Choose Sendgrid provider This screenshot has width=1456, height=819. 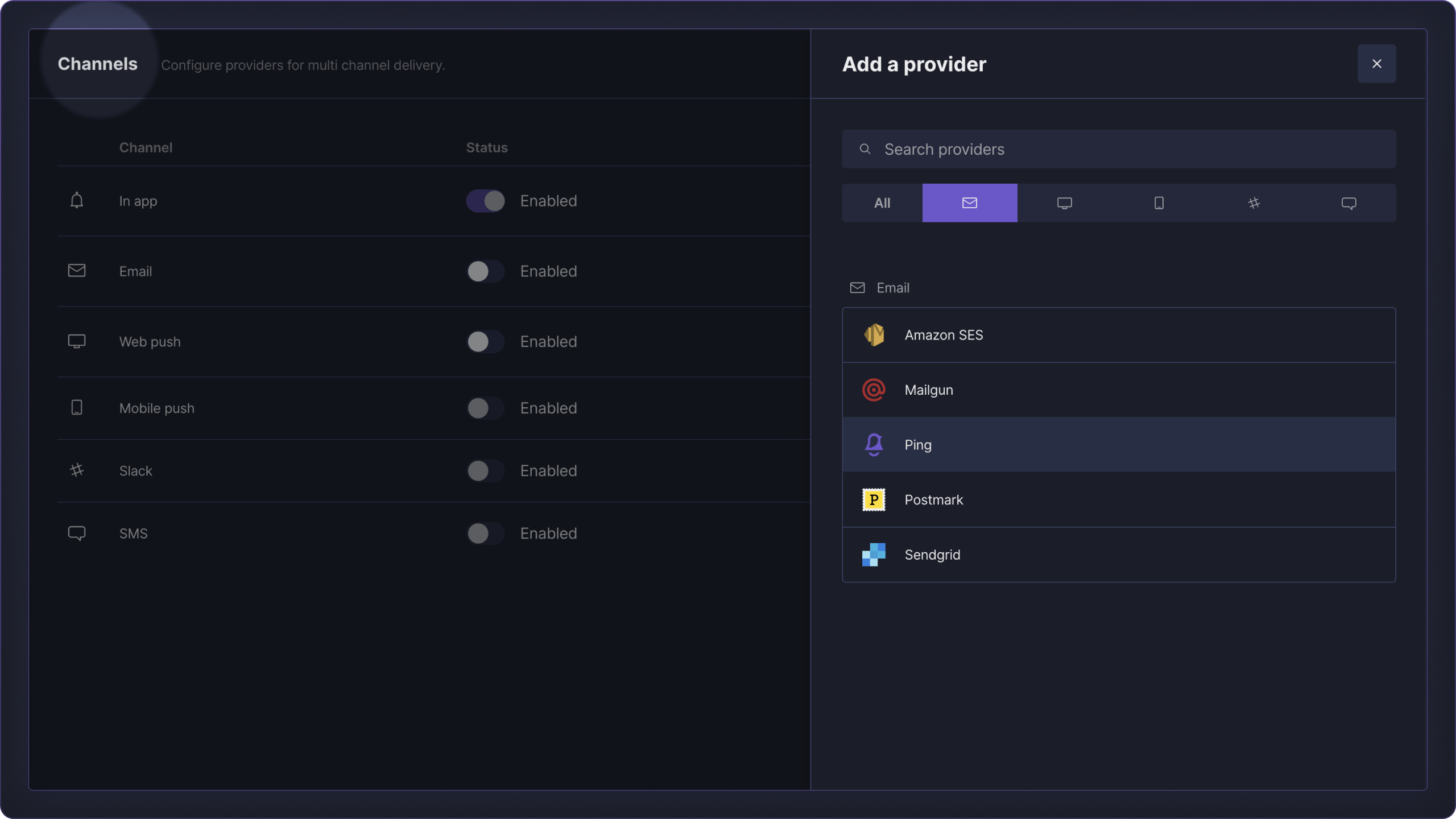click(x=1119, y=555)
